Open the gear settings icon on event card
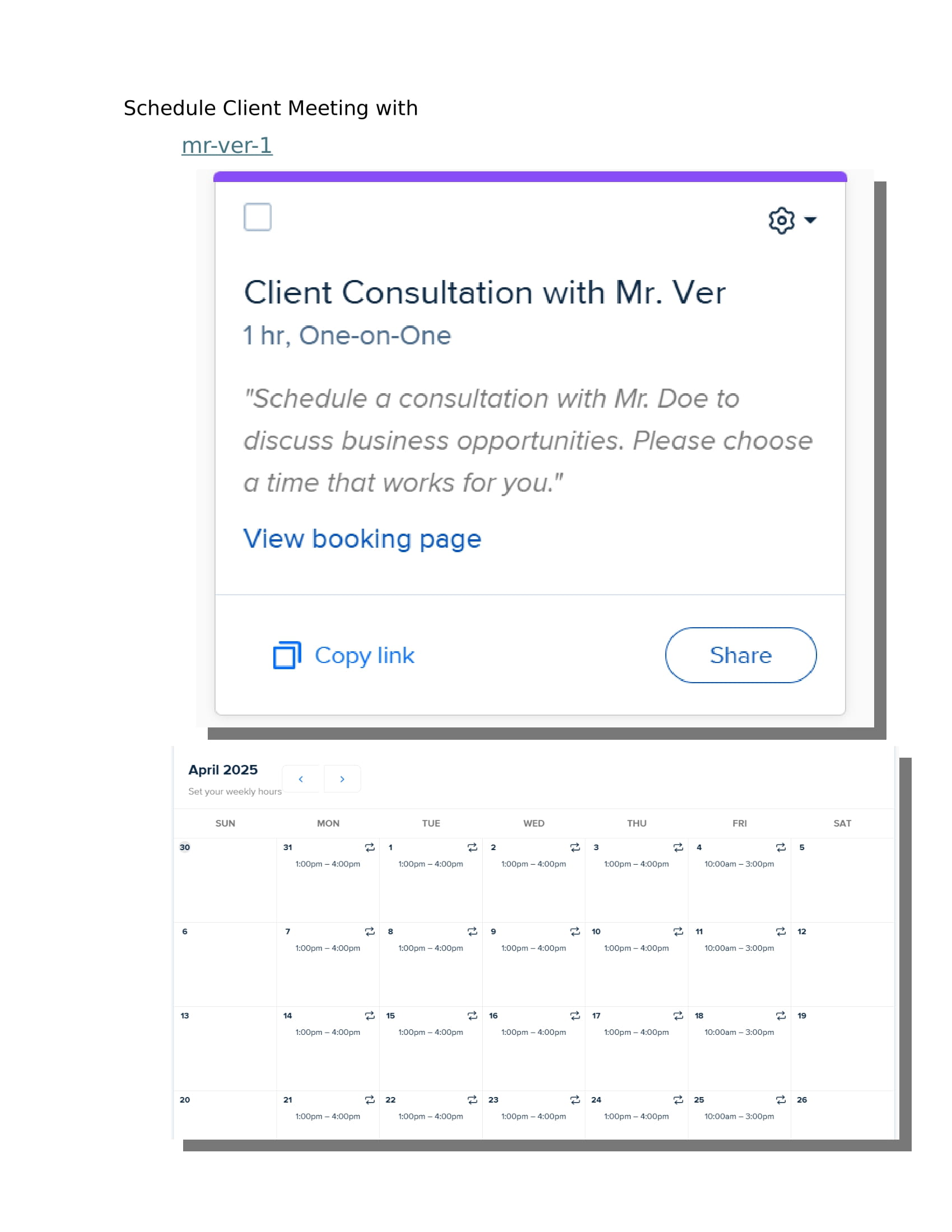Viewport: 952px width, 1232px height. point(781,220)
